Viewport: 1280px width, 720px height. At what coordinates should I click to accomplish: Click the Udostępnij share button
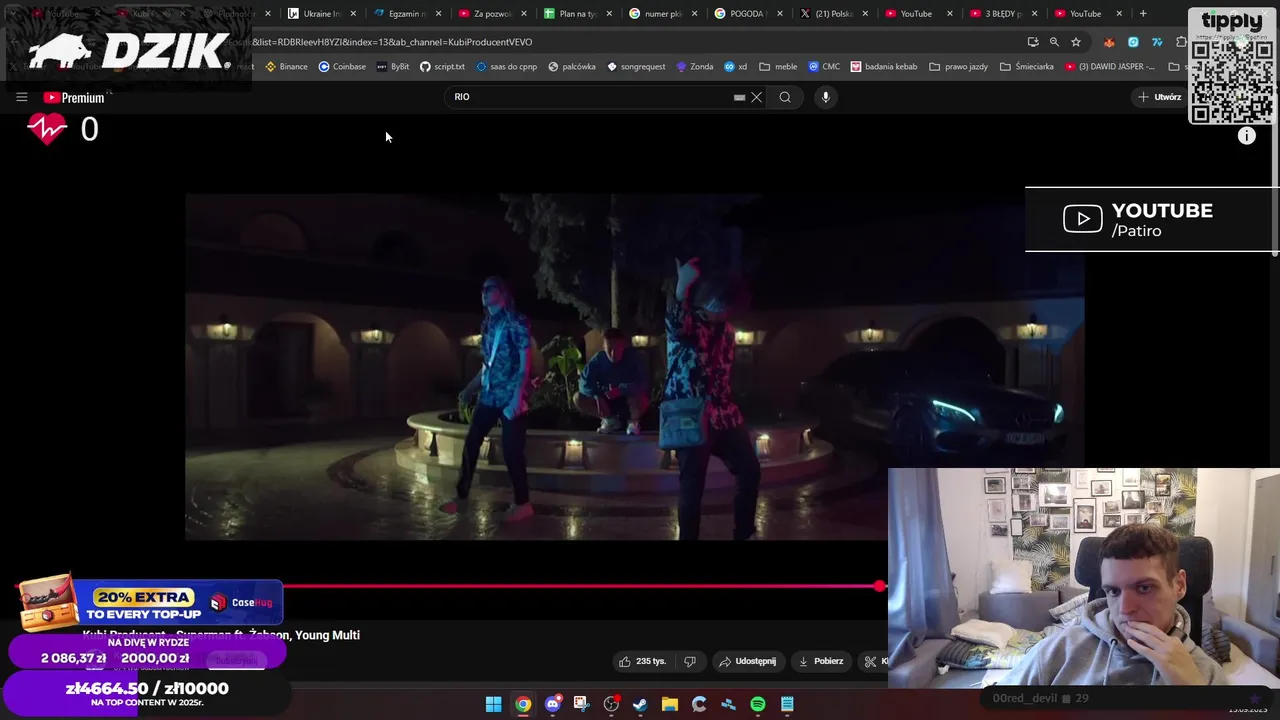[x=747, y=661]
